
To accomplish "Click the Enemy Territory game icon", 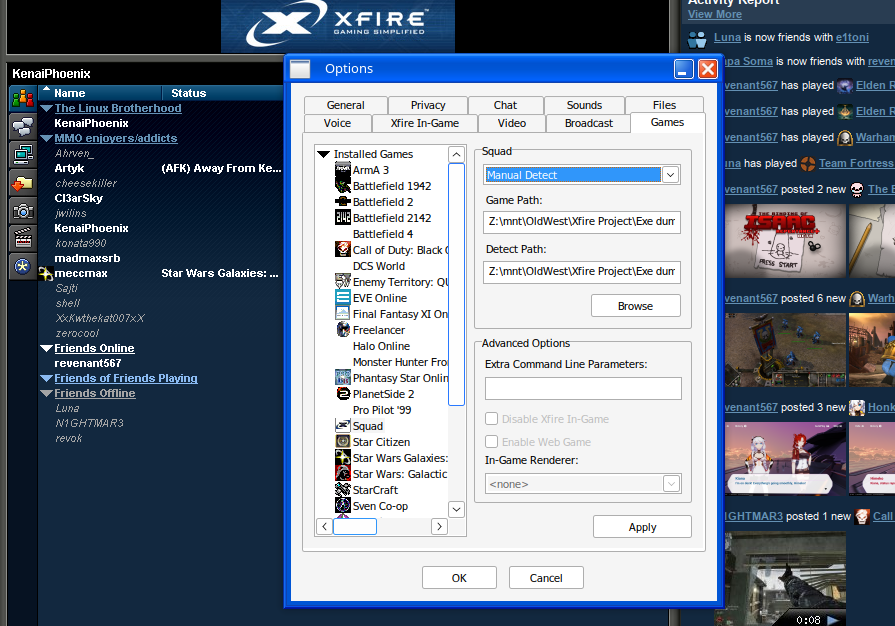I will pos(342,281).
